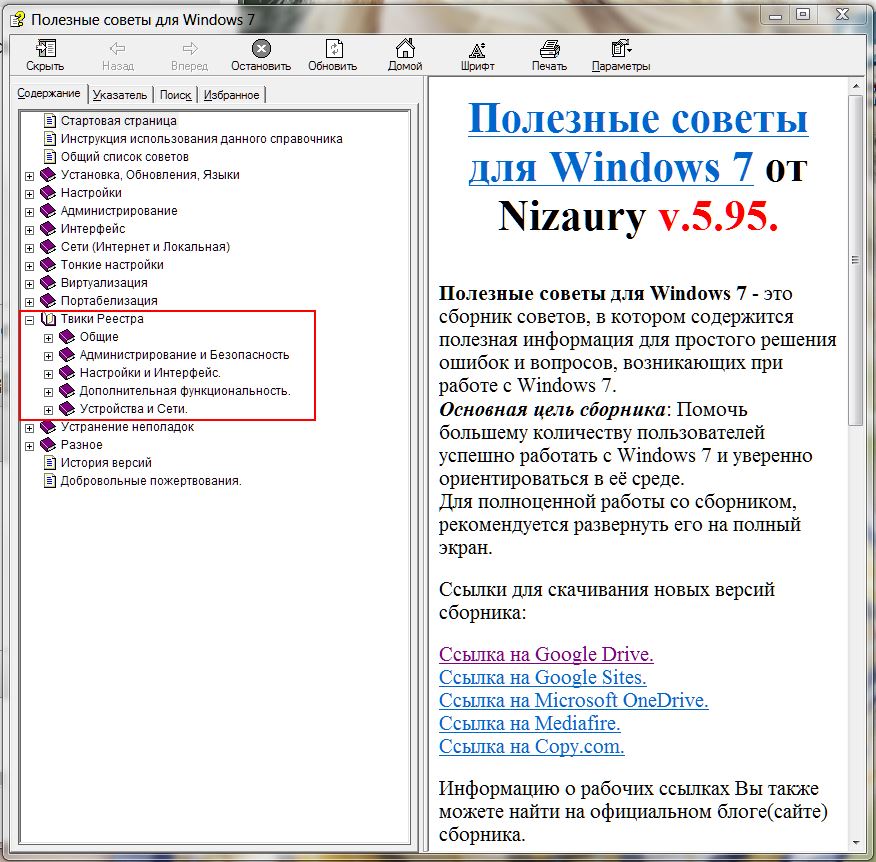The image size is (876, 862).
Task: Click the book icon beside Тонкие настройки
Action: point(49,265)
